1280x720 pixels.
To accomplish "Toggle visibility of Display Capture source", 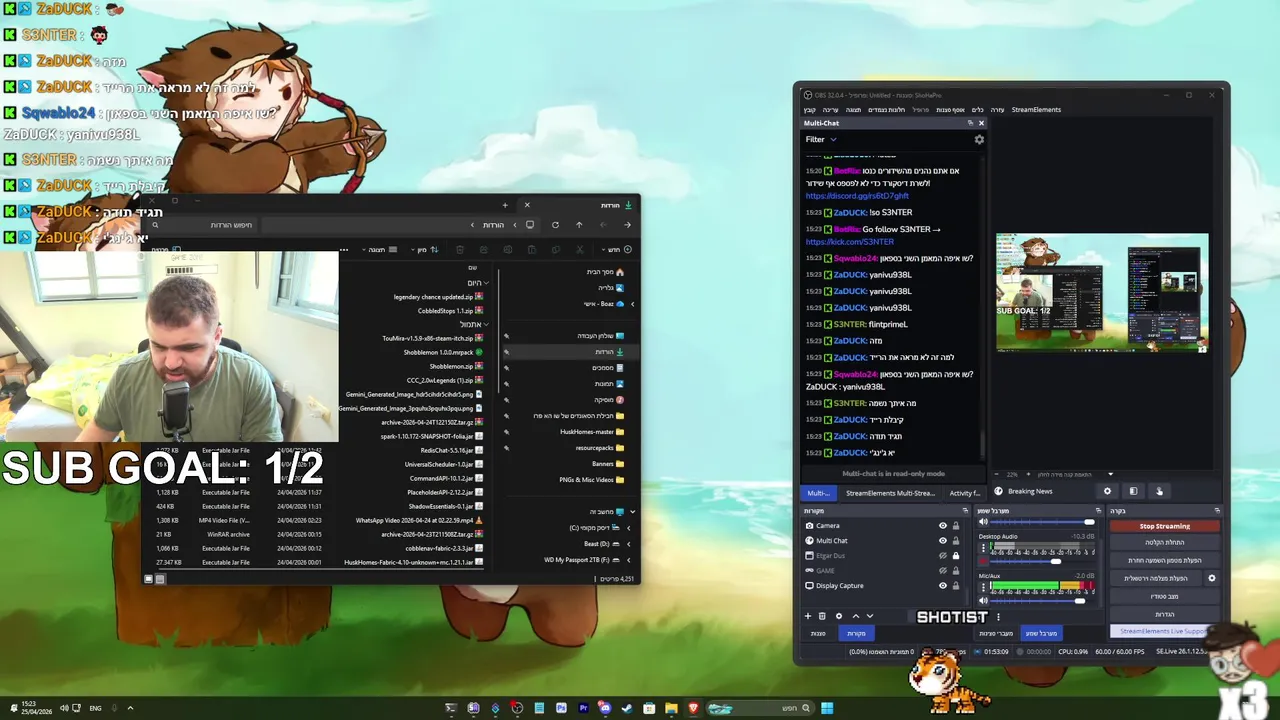I will (942, 586).
